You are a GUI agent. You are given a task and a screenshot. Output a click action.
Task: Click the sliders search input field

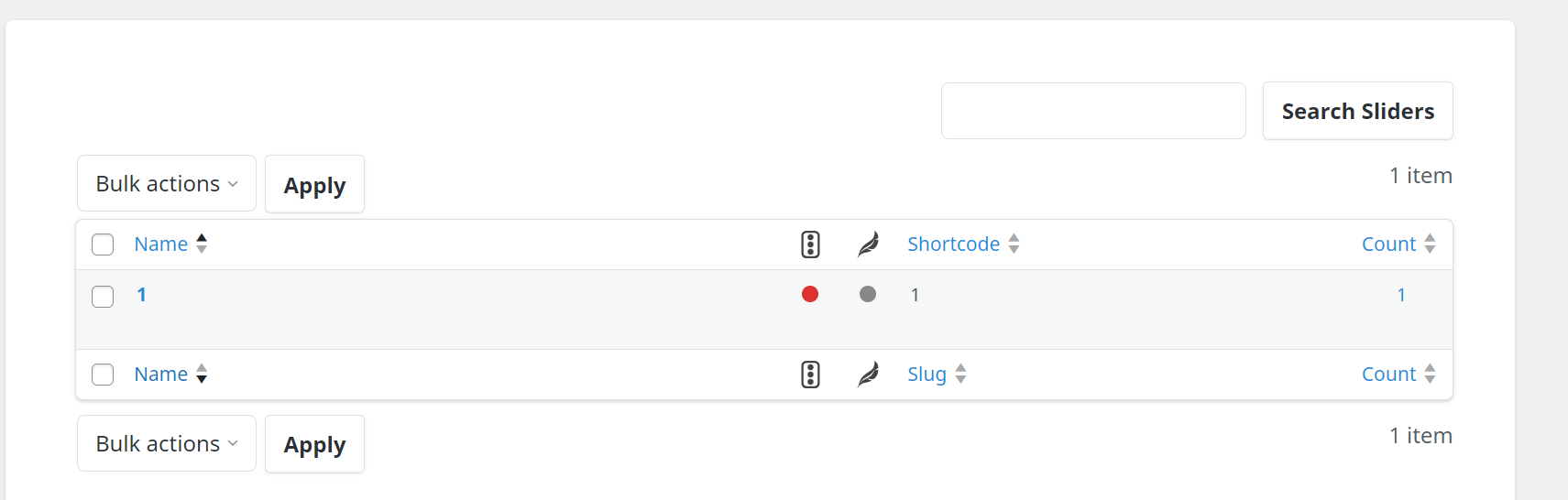(1092, 112)
